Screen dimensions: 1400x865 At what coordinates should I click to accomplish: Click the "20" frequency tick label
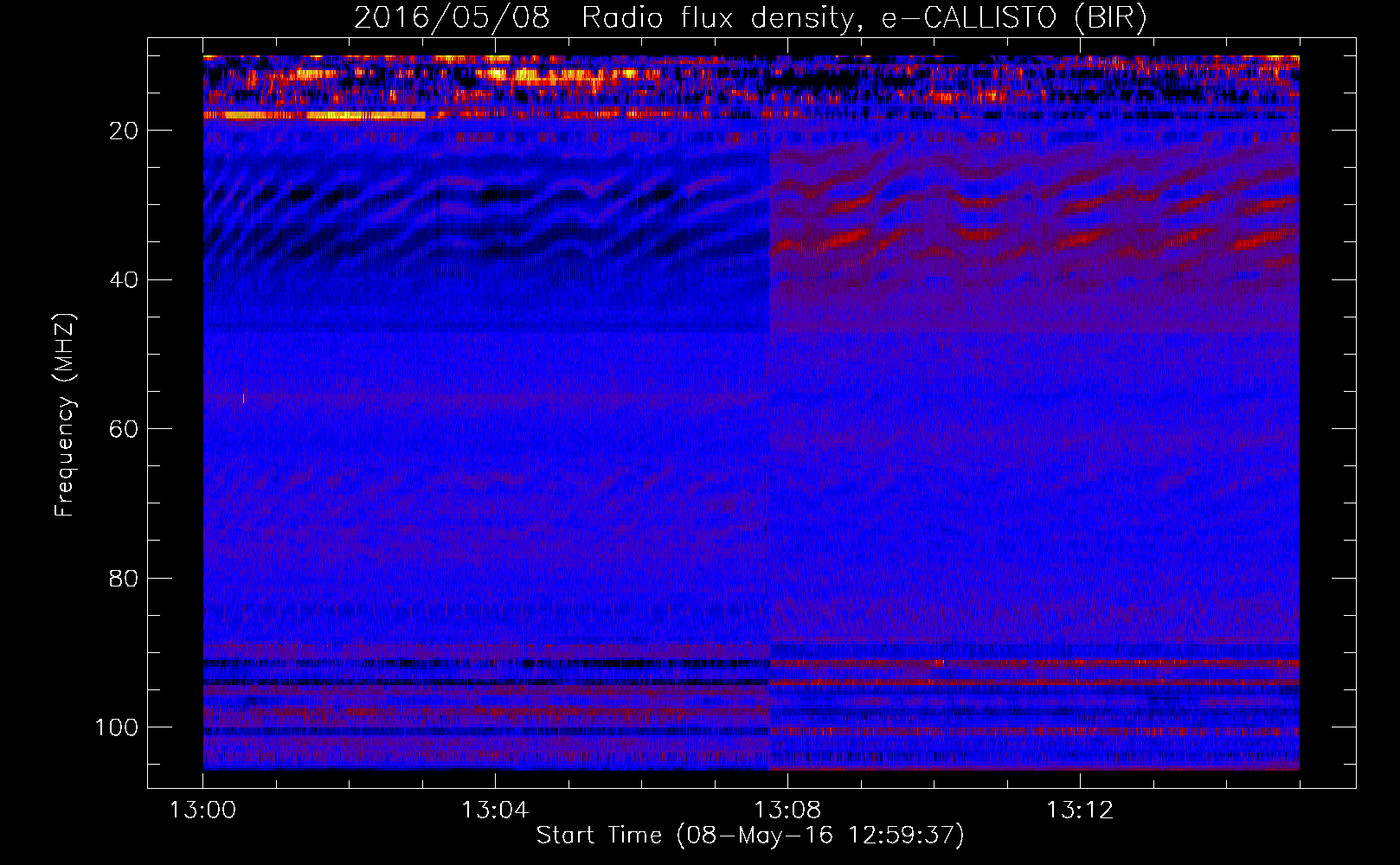pyautogui.click(x=124, y=131)
